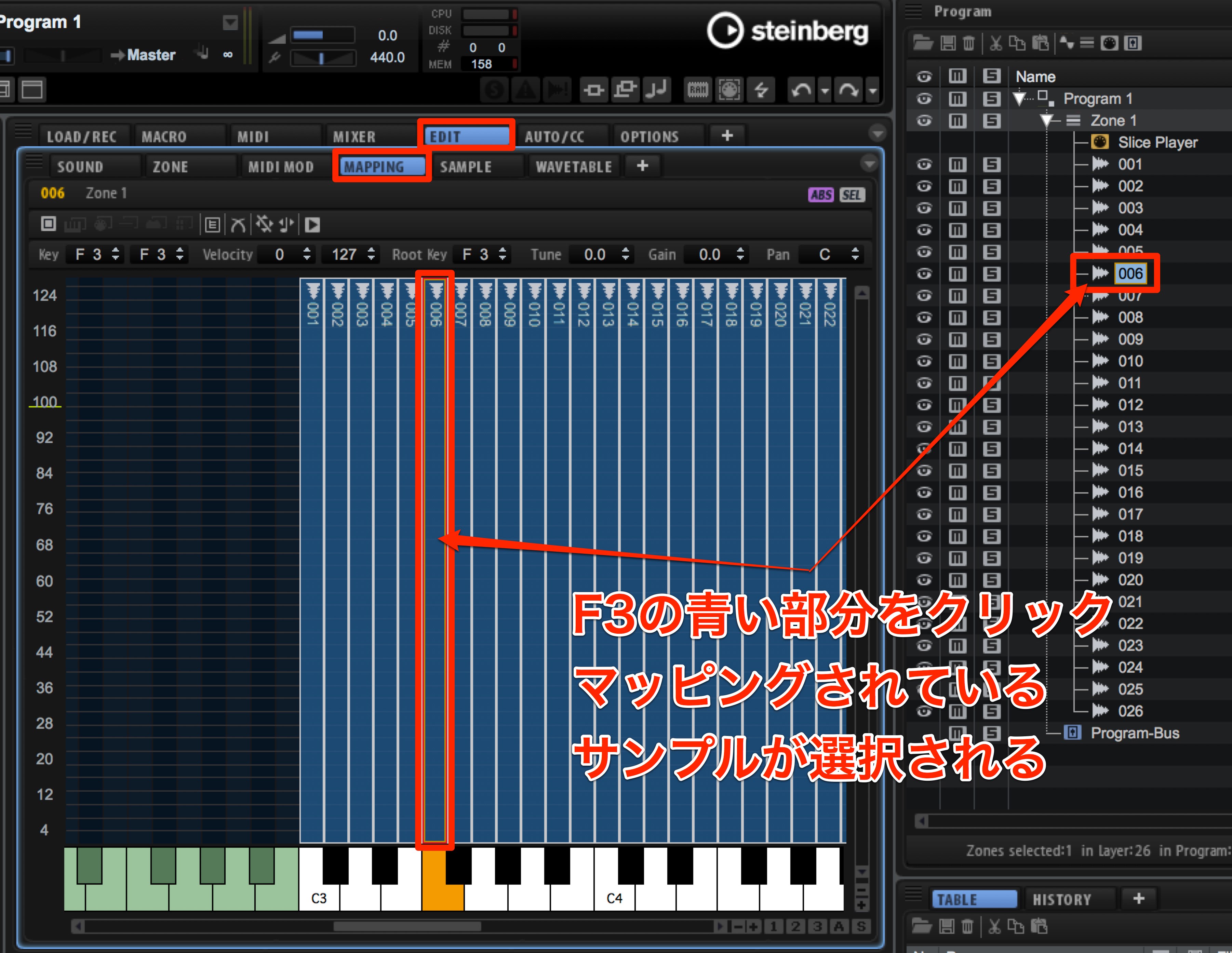Click the S zoom preset button under keyboard

coord(861,926)
